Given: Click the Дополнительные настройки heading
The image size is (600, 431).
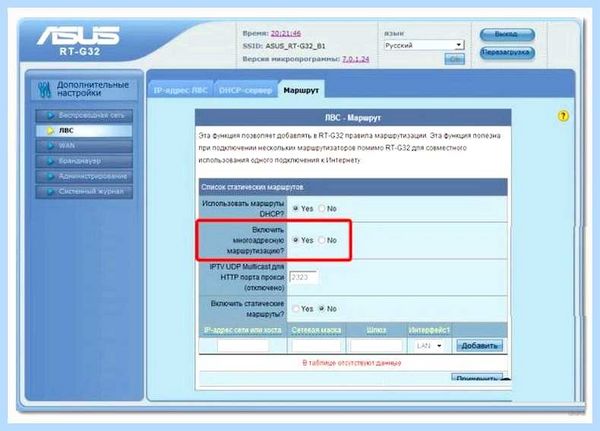Looking at the screenshot, I should click(x=93, y=89).
